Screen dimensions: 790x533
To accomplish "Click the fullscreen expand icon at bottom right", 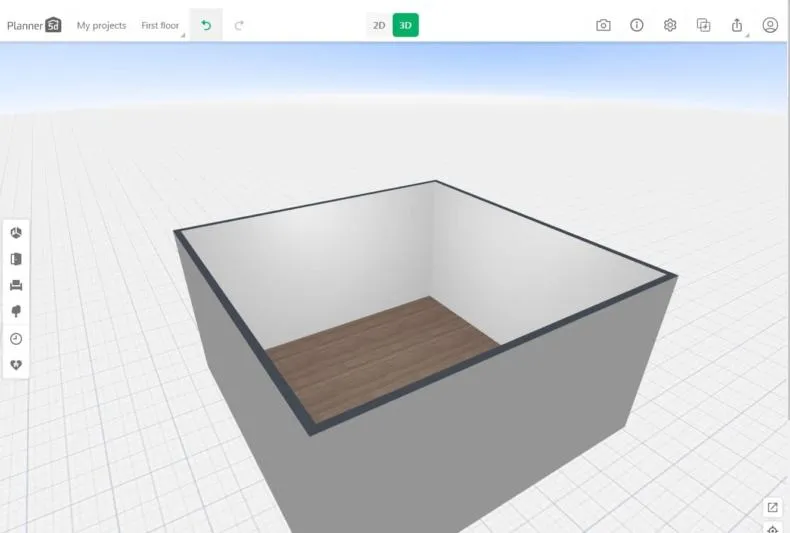I will coord(772,507).
